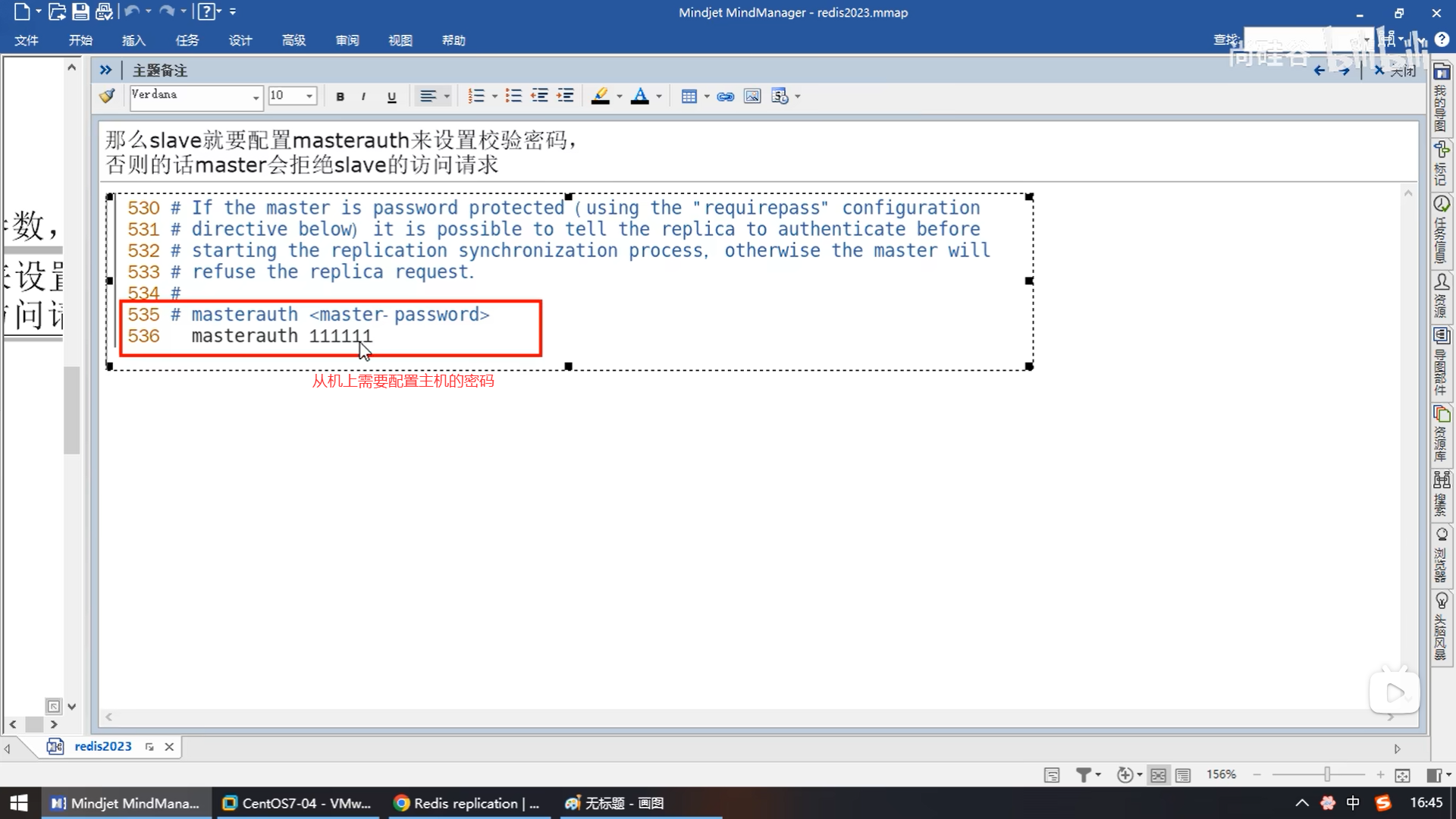This screenshot has height=819, width=1456.
Task: Open CentOS7-04 VMware in the taskbar
Action: coord(296,803)
